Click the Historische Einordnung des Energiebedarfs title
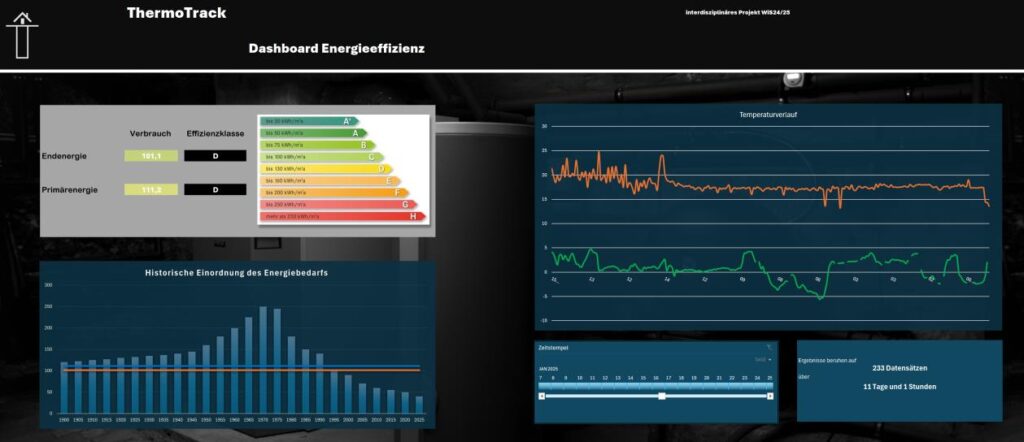This screenshot has width=1024, height=442. 238,273
